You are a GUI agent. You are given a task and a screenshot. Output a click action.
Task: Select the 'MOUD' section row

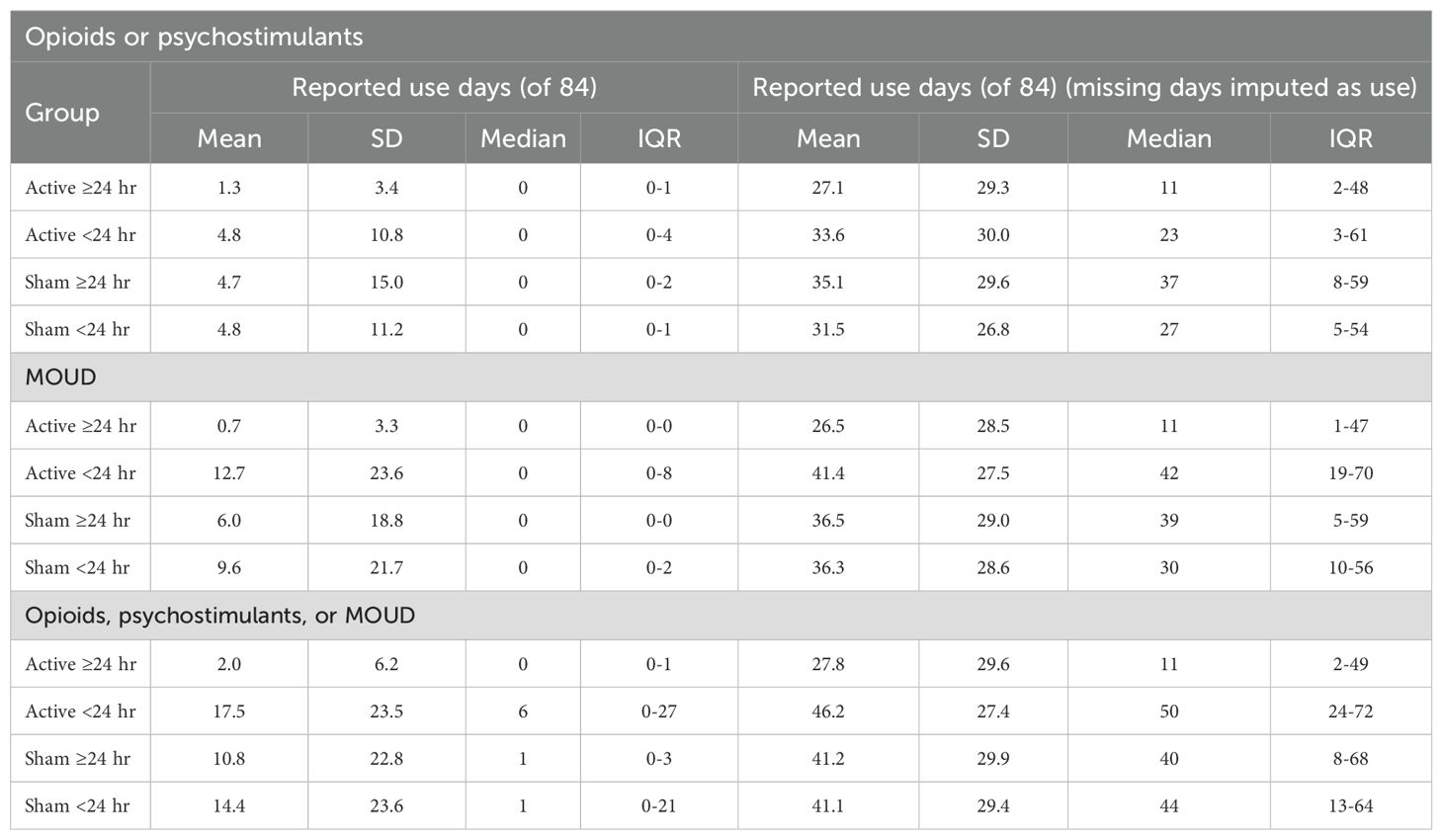(x=721, y=378)
